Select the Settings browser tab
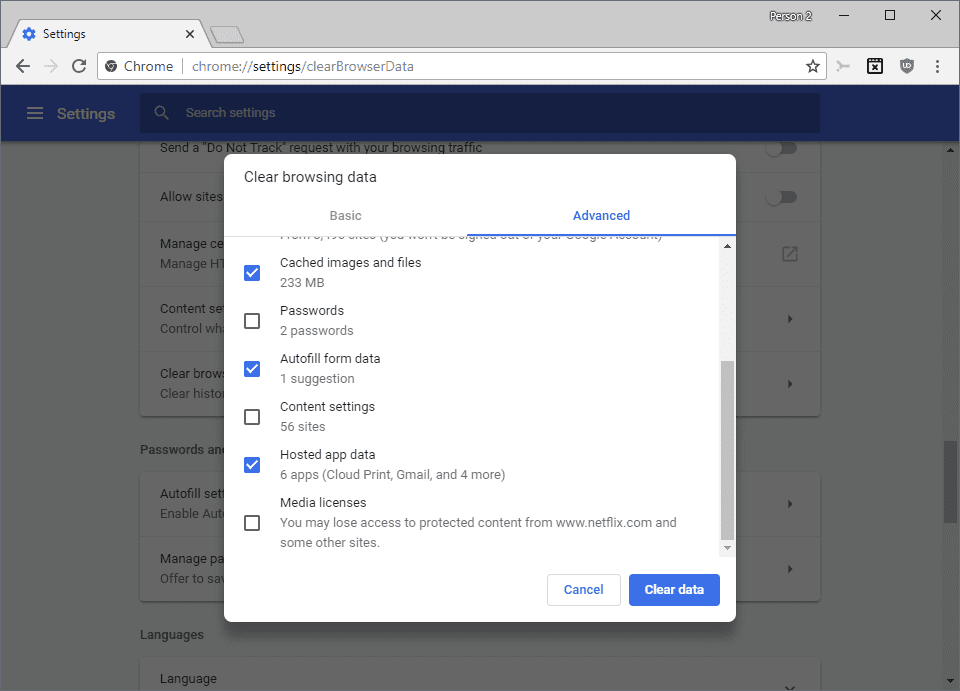This screenshot has width=960, height=691. click(110, 34)
